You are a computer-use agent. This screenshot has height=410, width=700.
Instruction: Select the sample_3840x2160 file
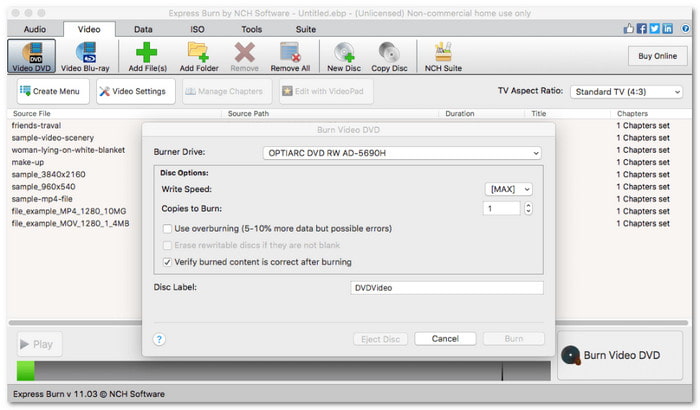coord(48,175)
